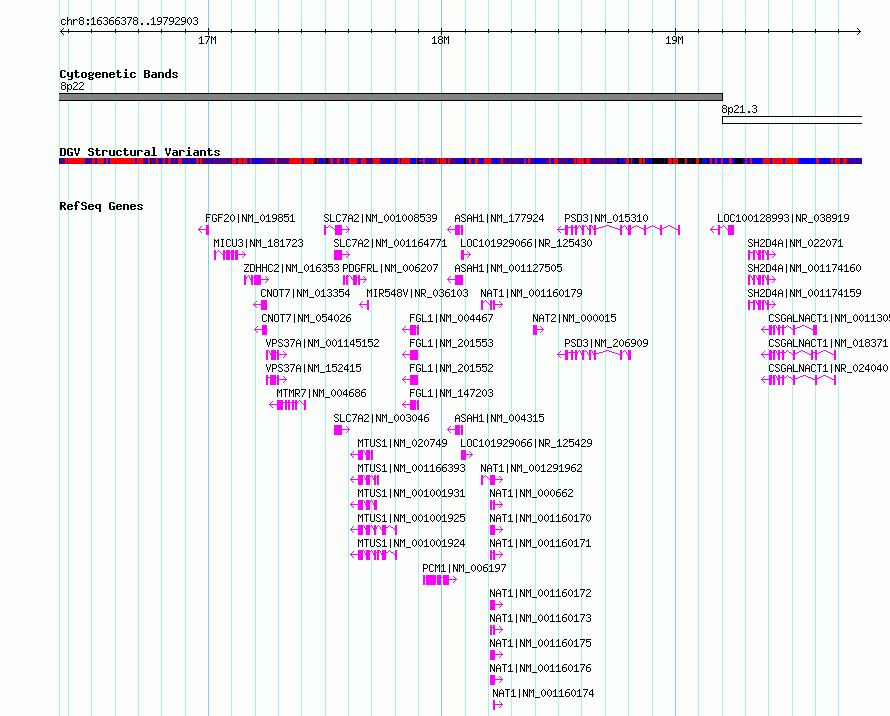Click FGL1|NM_201552 label
This screenshot has width=890, height=716.
click(451, 368)
